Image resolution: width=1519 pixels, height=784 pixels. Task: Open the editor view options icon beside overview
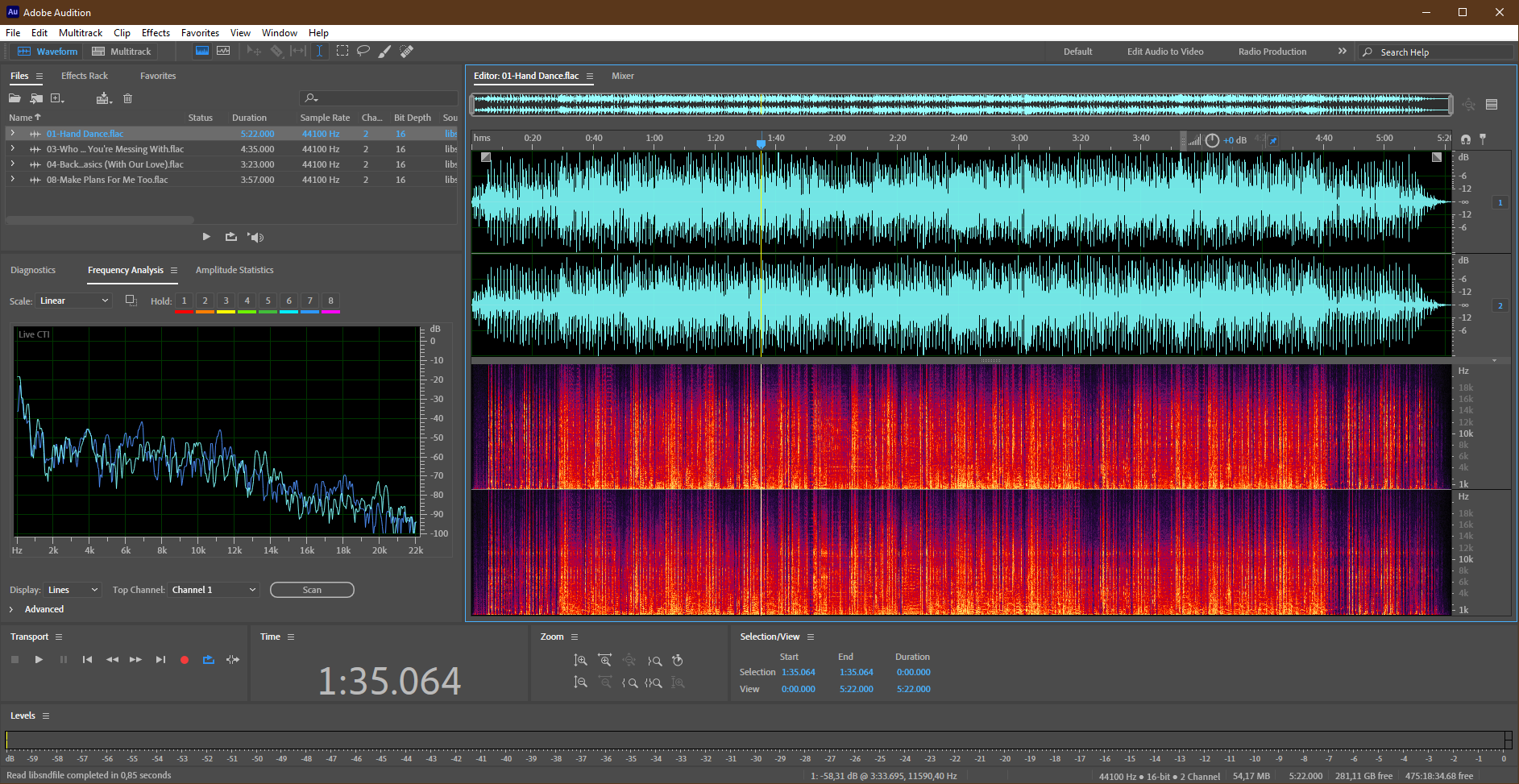click(1492, 105)
